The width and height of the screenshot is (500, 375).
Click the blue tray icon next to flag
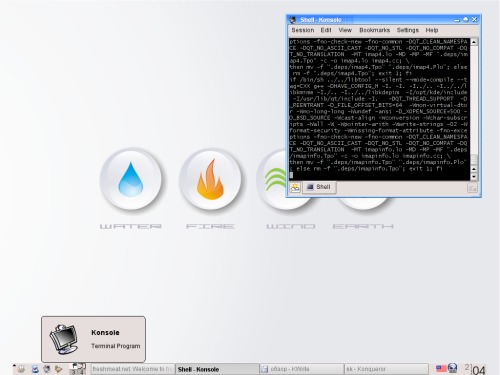[x=452, y=368]
